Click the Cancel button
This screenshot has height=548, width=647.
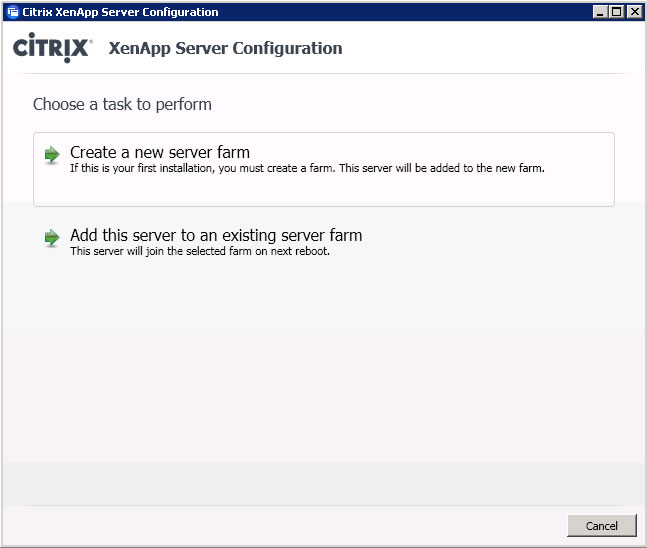coord(602,526)
